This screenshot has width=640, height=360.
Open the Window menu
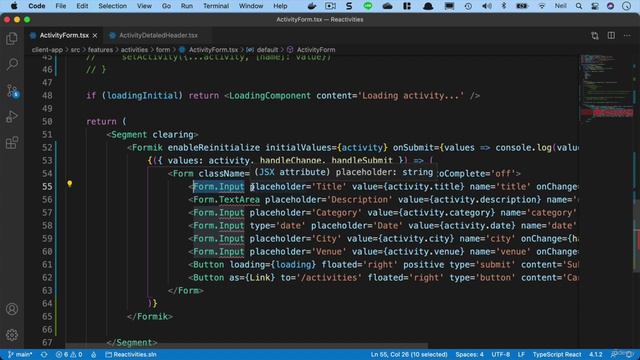[x=251, y=6]
